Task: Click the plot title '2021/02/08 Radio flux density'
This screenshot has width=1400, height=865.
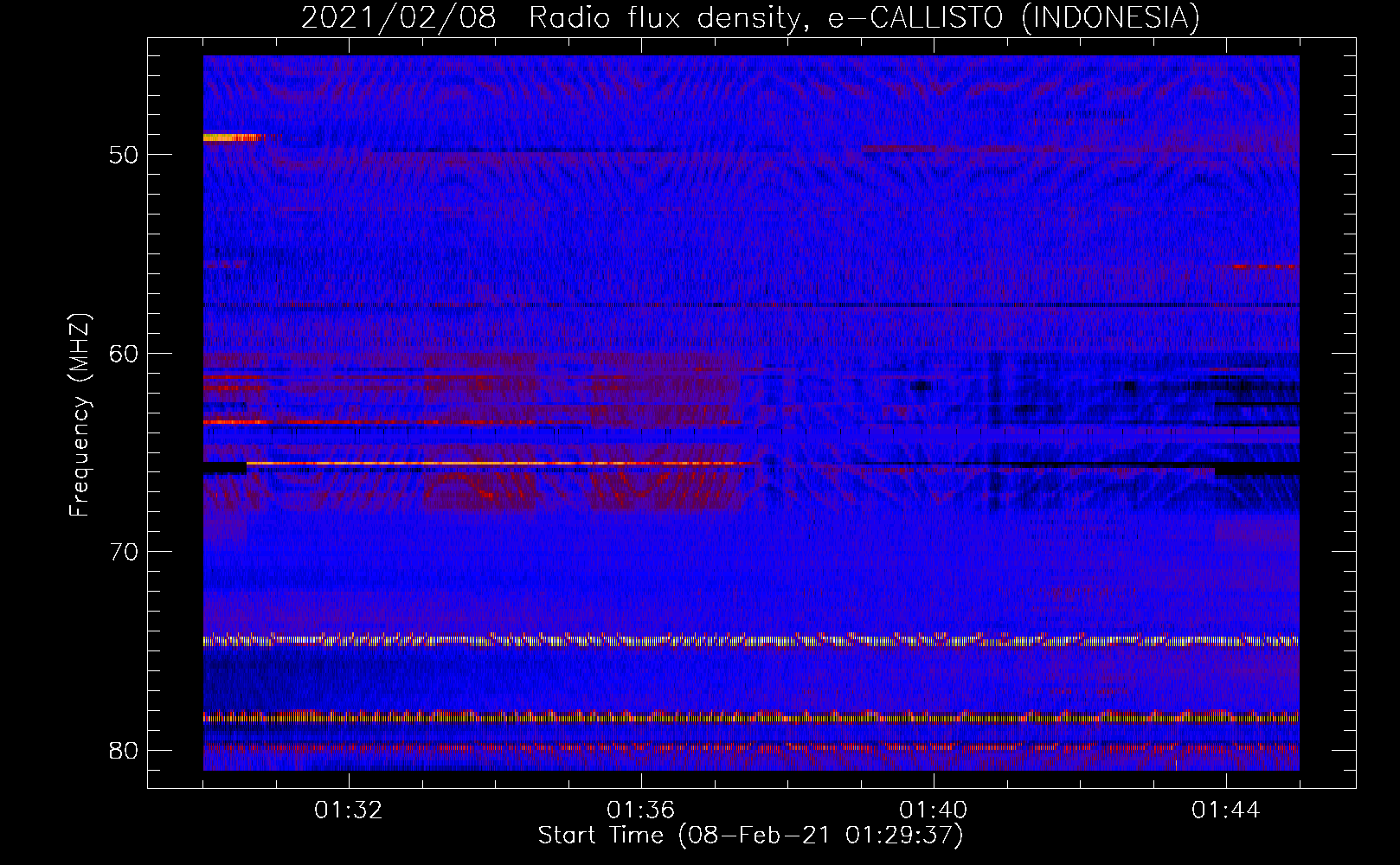Action: [x=750, y=17]
